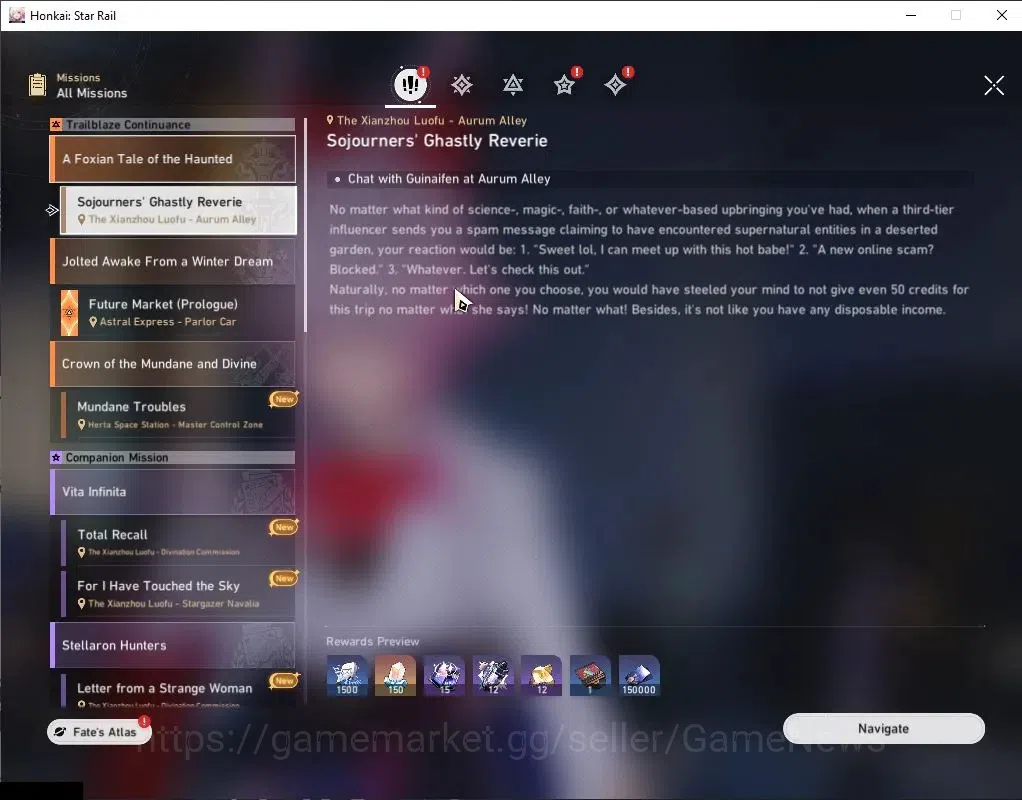Click the All Missions header label
This screenshot has height=800, width=1022.
click(92, 93)
